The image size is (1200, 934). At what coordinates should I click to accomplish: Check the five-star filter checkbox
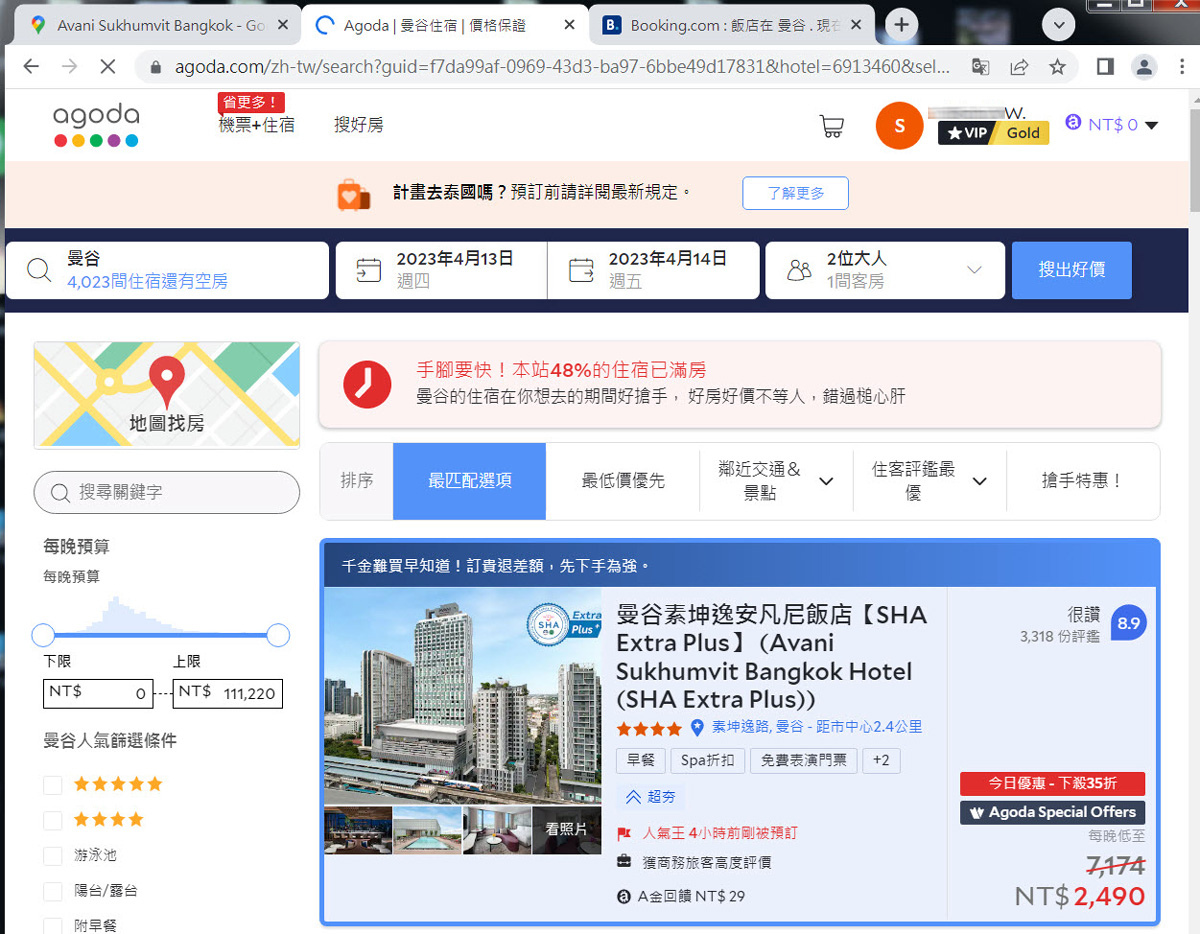coord(52,785)
